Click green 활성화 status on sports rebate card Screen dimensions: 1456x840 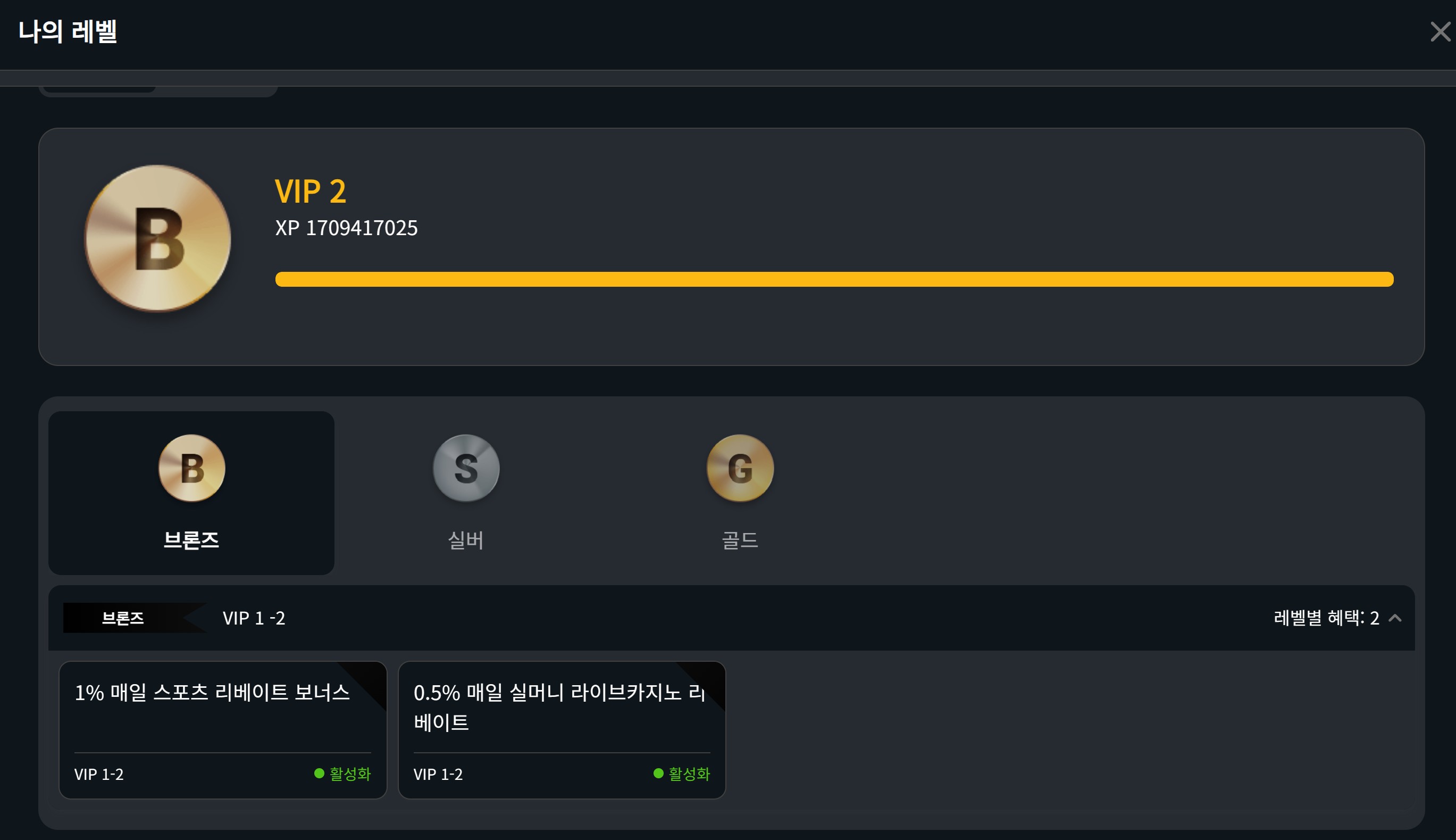[342, 774]
